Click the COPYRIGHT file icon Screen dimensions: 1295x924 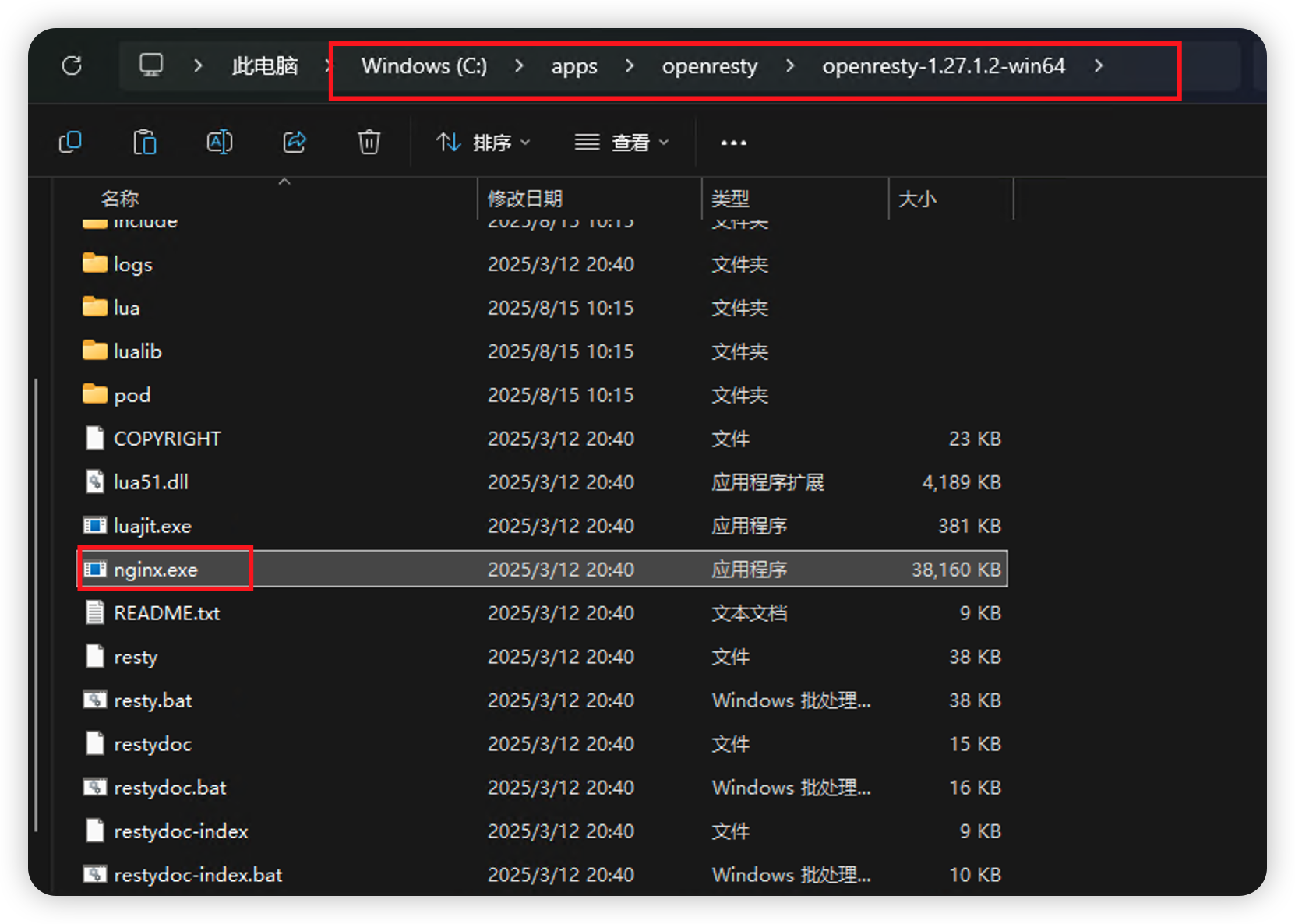pos(95,438)
